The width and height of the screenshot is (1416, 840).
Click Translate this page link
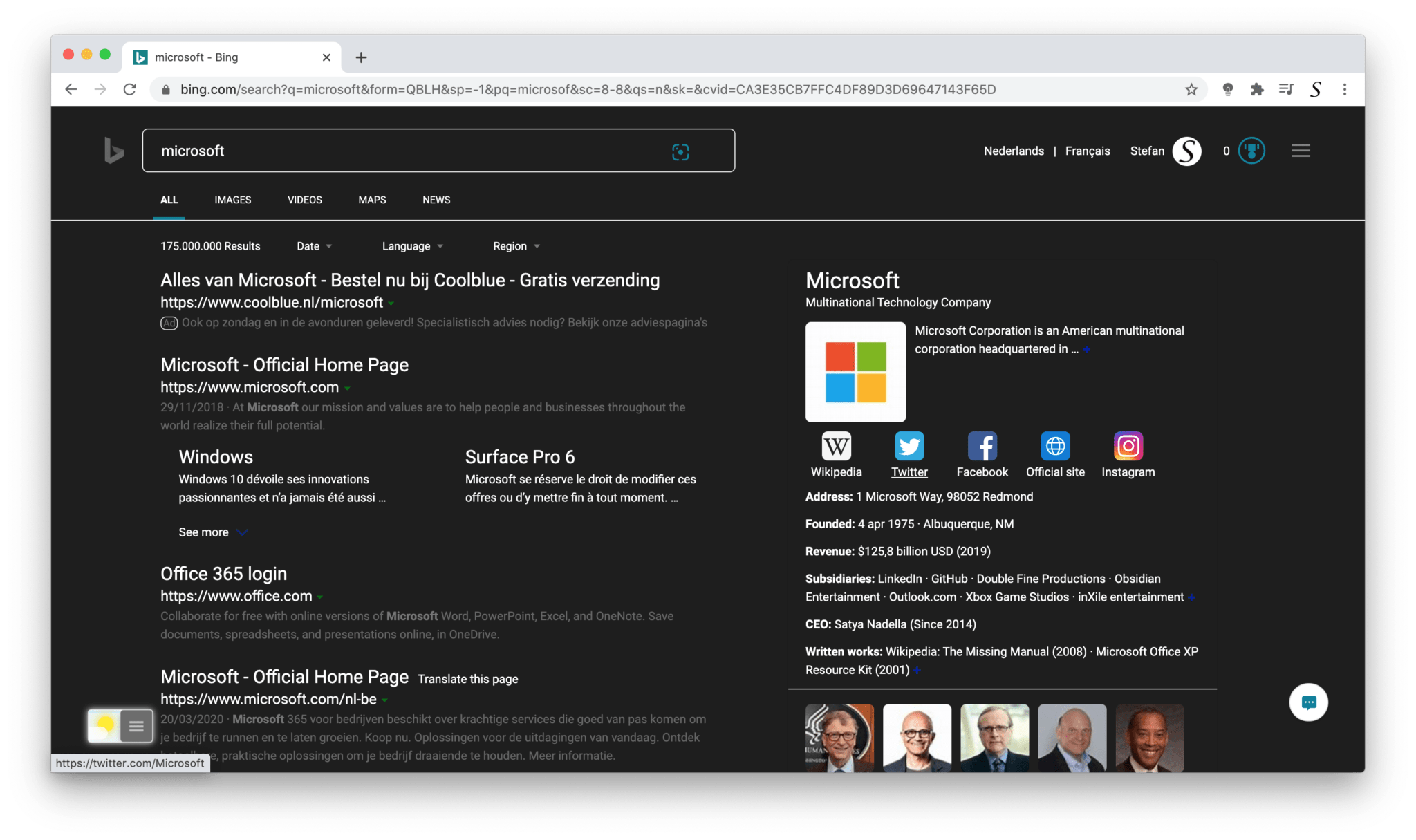pyautogui.click(x=468, y=679)
